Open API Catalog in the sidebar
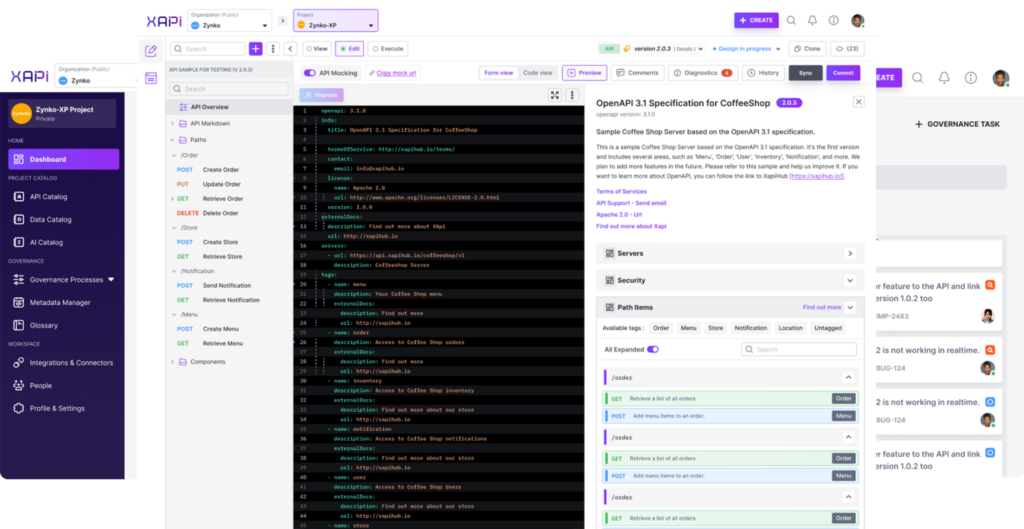 pos(48,196)
